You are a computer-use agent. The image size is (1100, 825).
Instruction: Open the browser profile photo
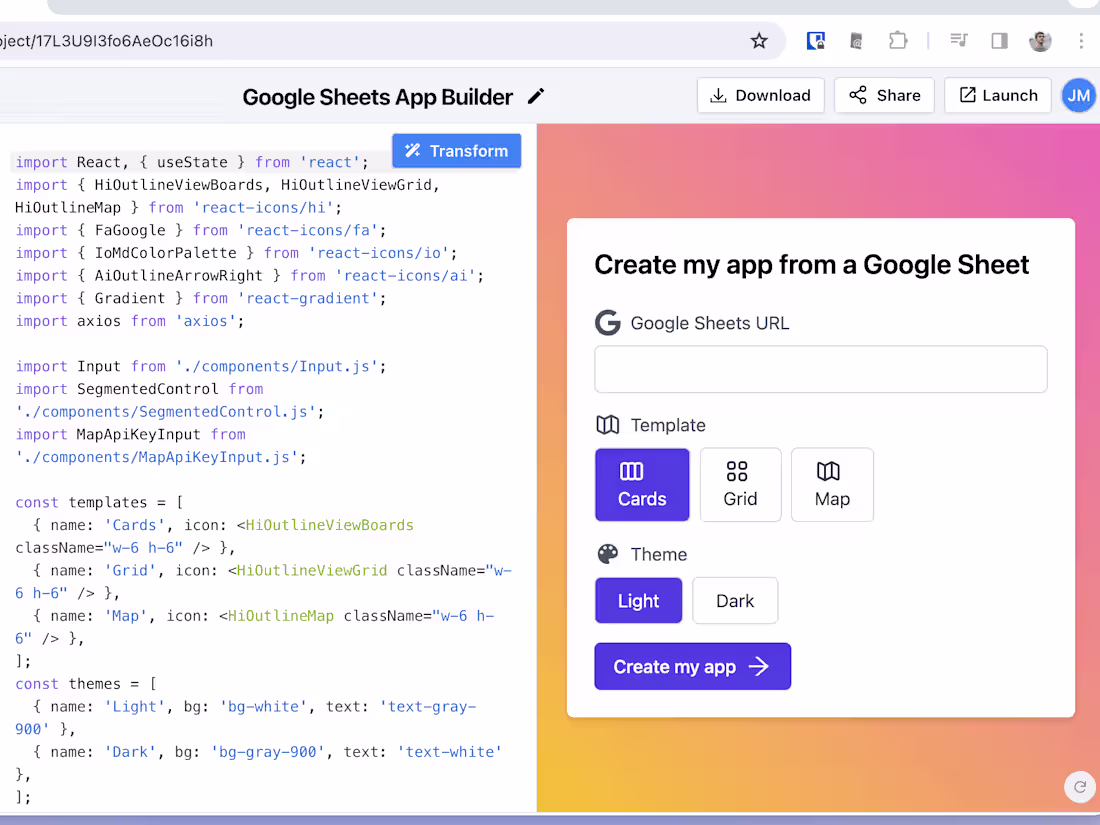coord(1040,41)
